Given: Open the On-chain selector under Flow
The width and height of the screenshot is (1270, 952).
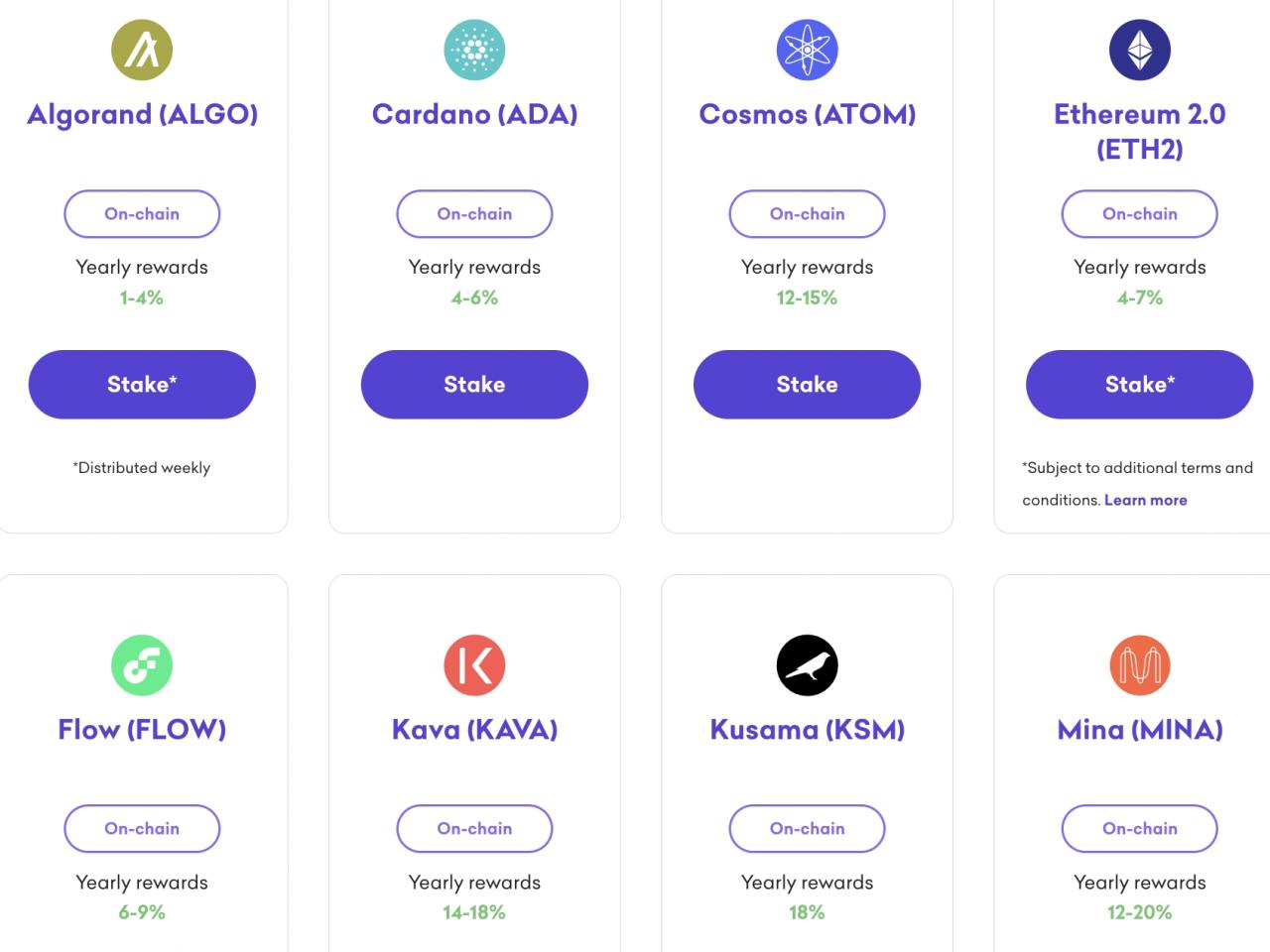Looking at the screenshot, I should [142, 829].
